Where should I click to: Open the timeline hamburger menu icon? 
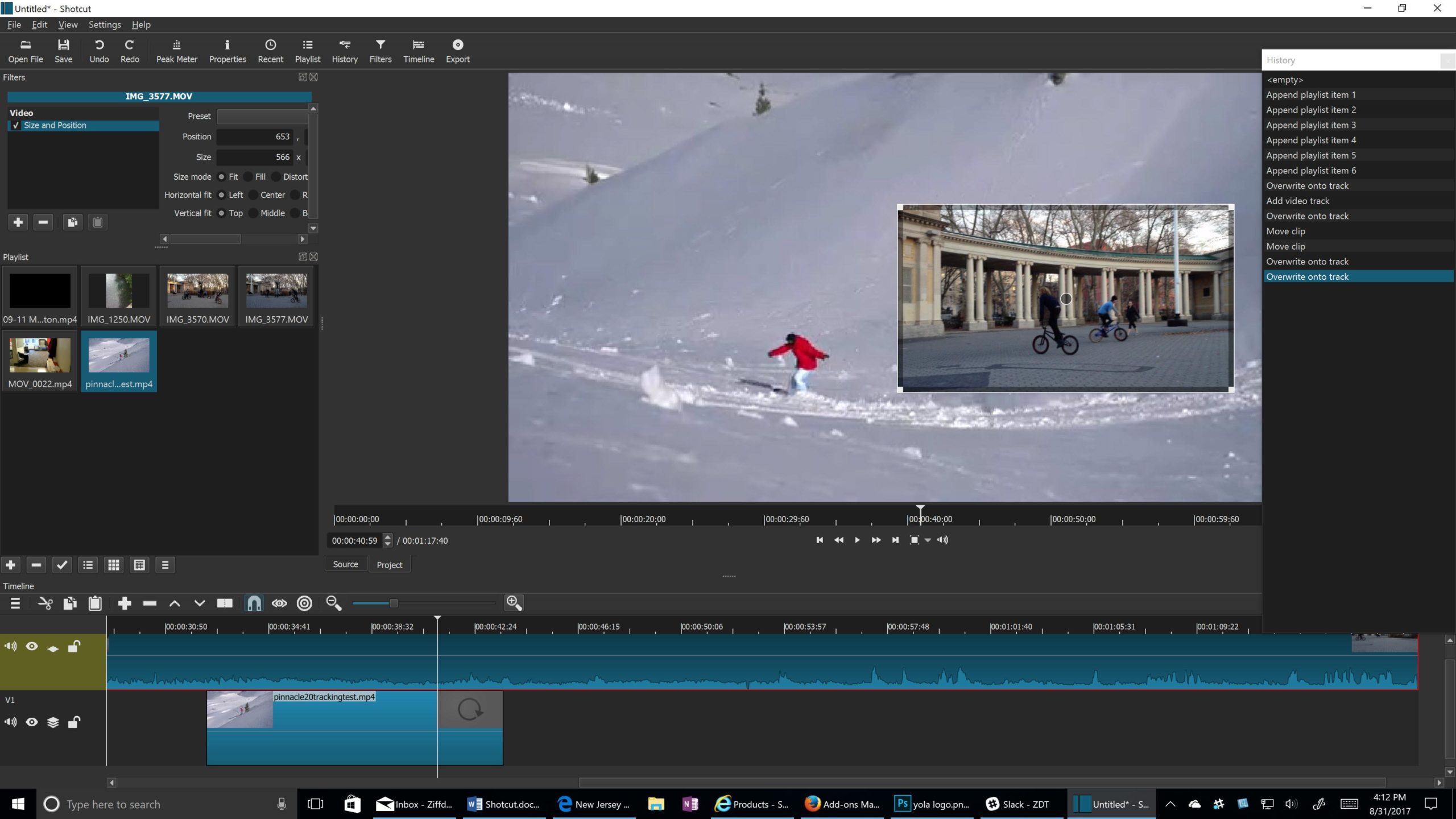coord(15,603)
